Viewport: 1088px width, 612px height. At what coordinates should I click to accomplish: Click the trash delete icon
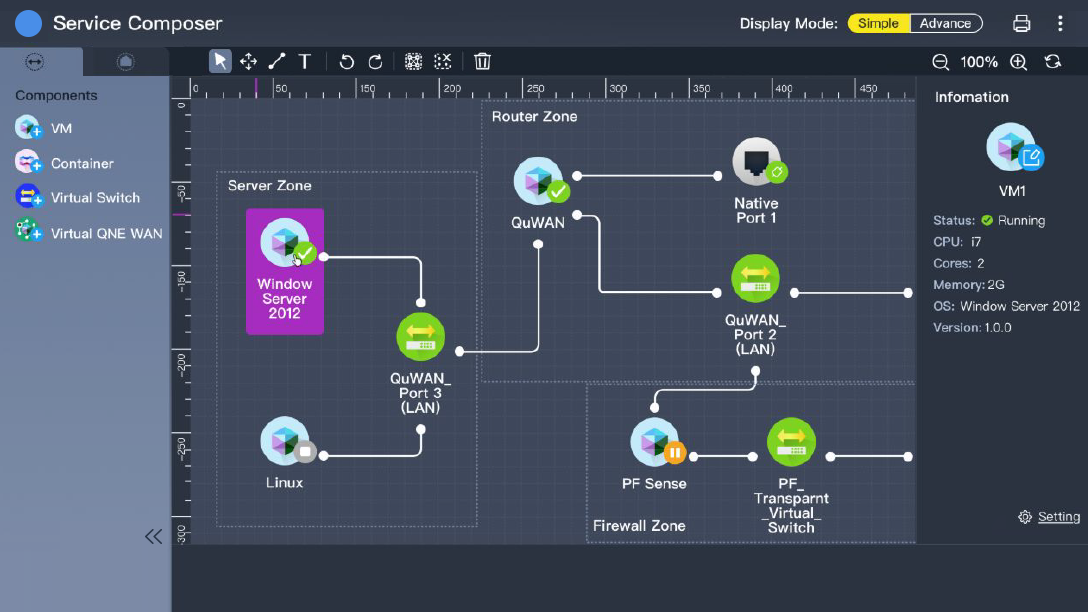point(482,62)
